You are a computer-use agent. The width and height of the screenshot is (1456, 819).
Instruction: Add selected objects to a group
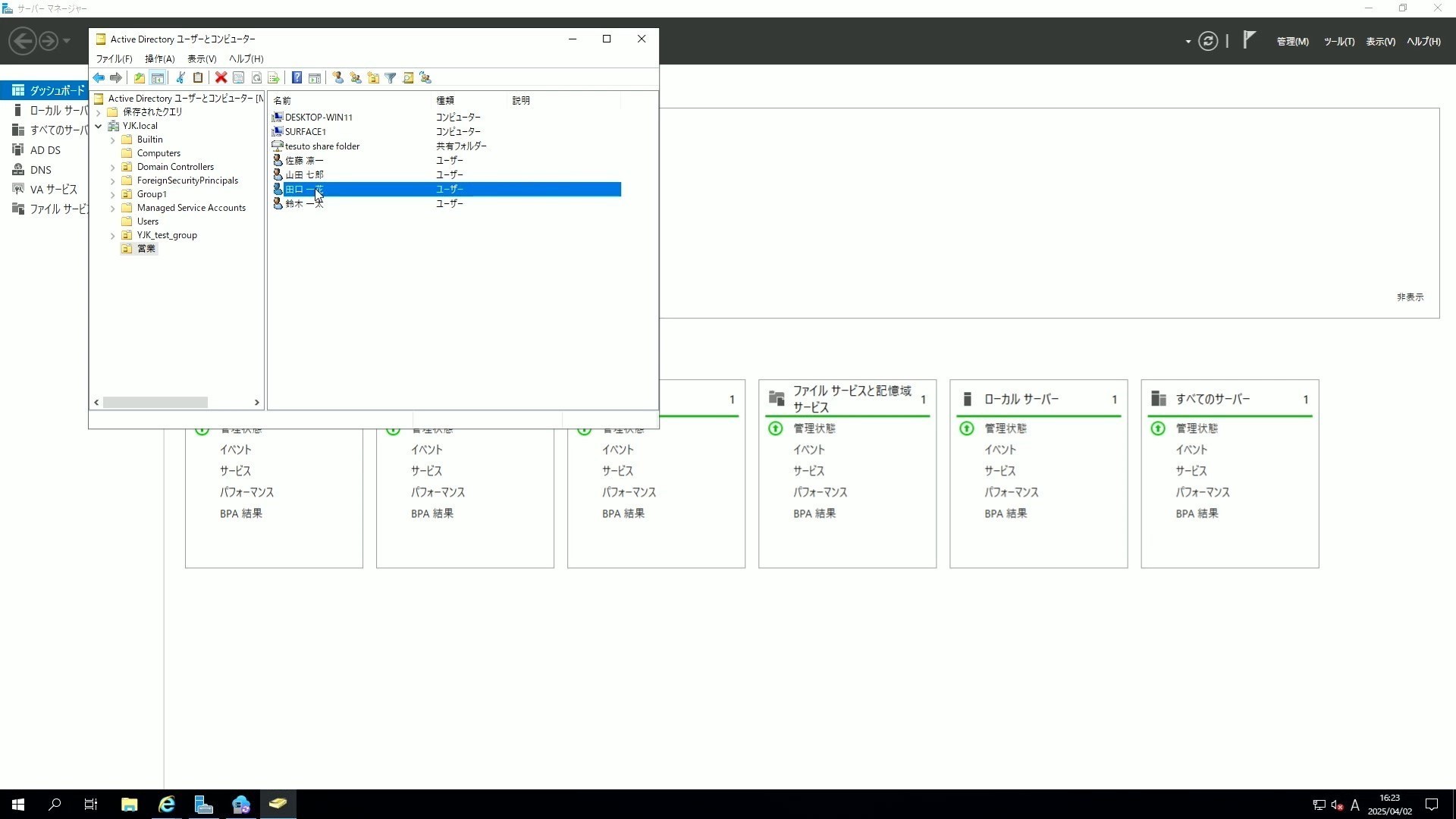point(425,78)
